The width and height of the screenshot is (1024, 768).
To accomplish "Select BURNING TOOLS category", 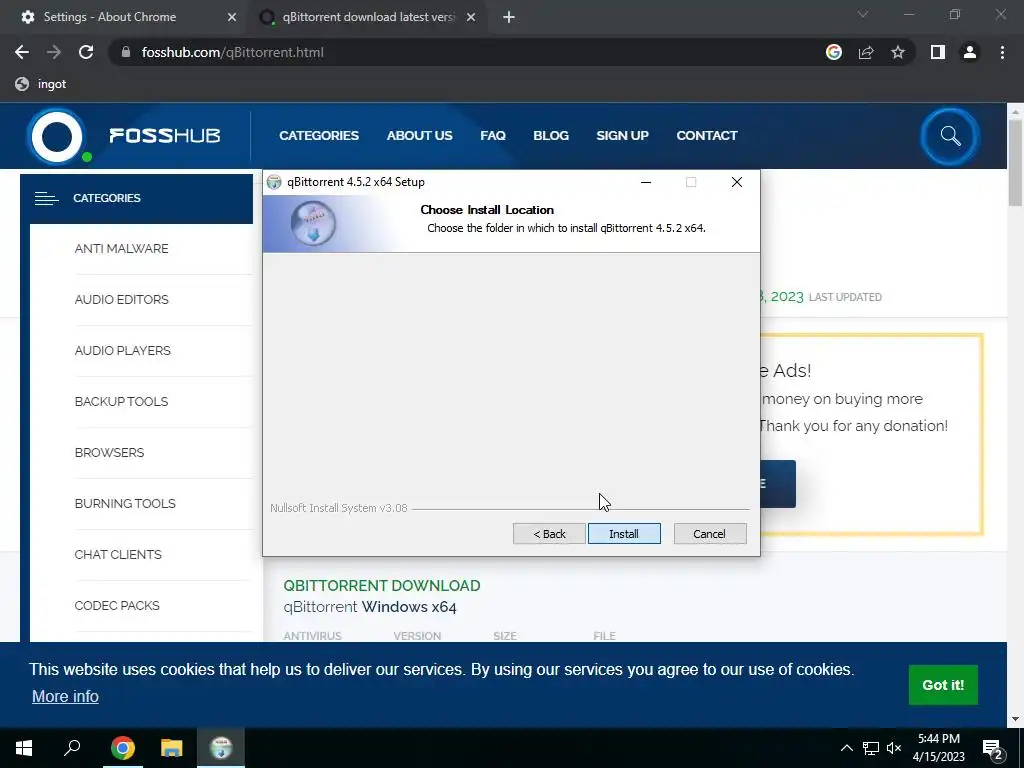I will tap(125, 503).
